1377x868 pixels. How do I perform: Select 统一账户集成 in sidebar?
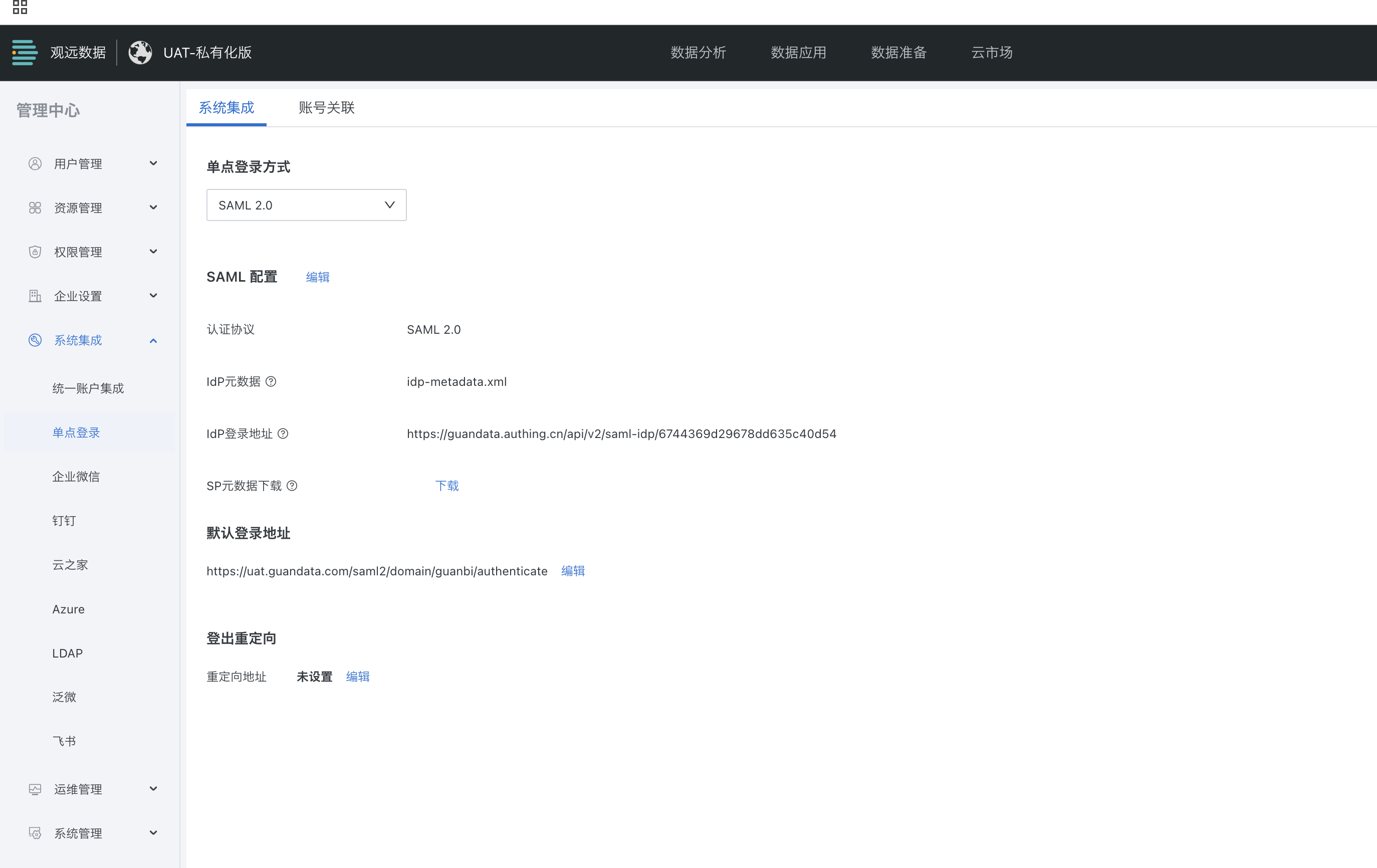click(x=88, y=389)
